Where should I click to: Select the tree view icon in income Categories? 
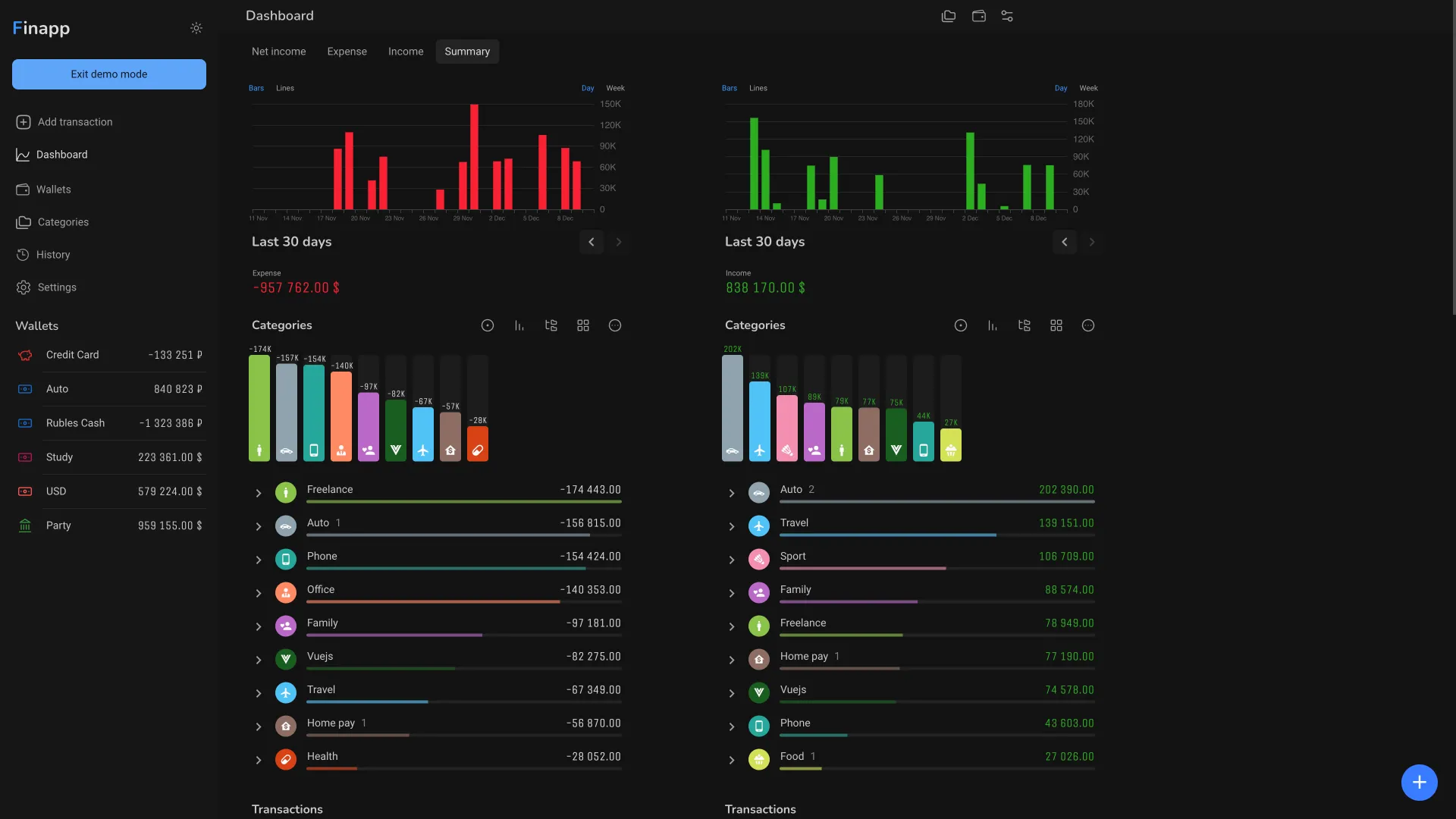1025,325
